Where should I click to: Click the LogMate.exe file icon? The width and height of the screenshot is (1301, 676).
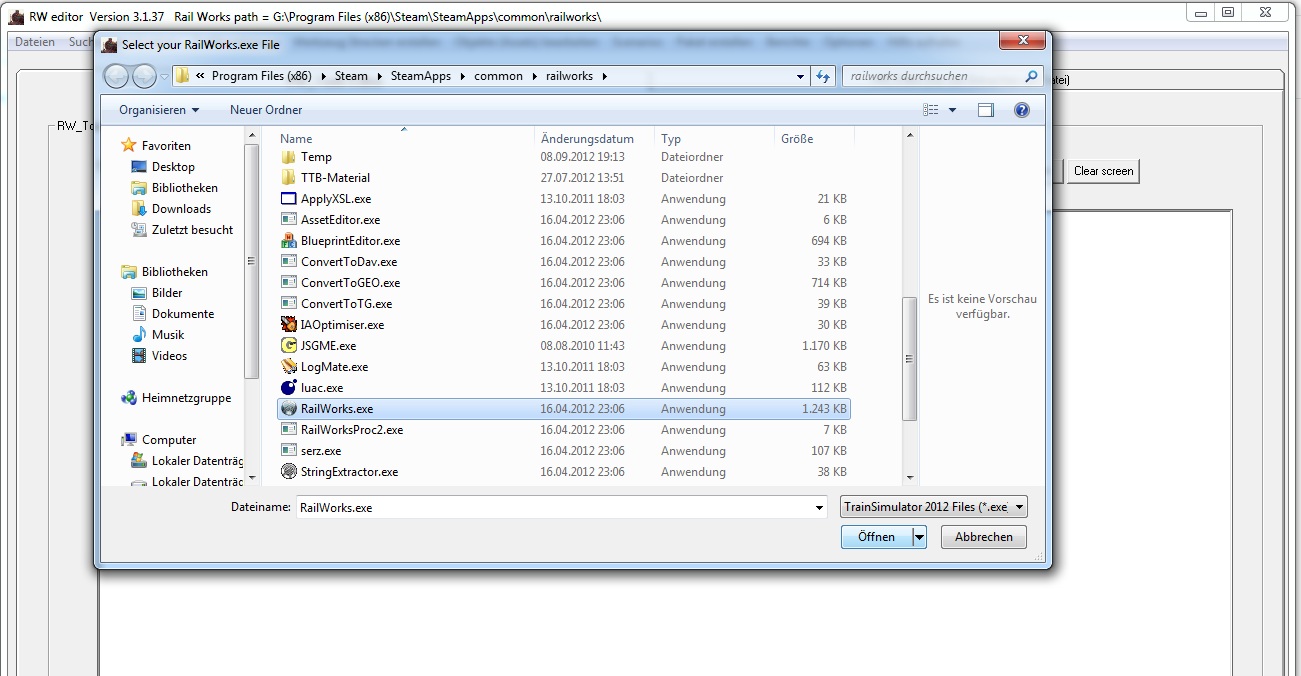pos(289,367)
